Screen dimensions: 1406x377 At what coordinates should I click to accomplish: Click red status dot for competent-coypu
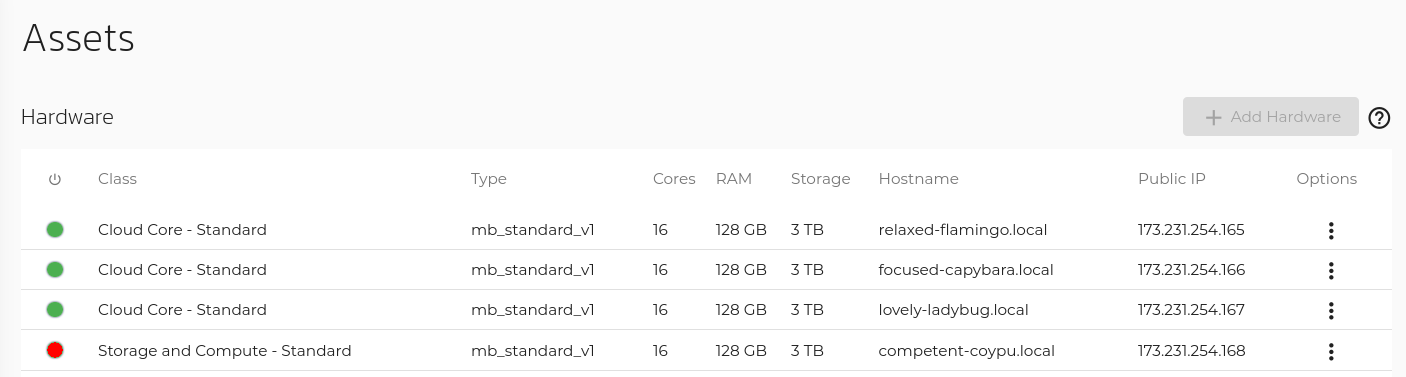[55, 350]
